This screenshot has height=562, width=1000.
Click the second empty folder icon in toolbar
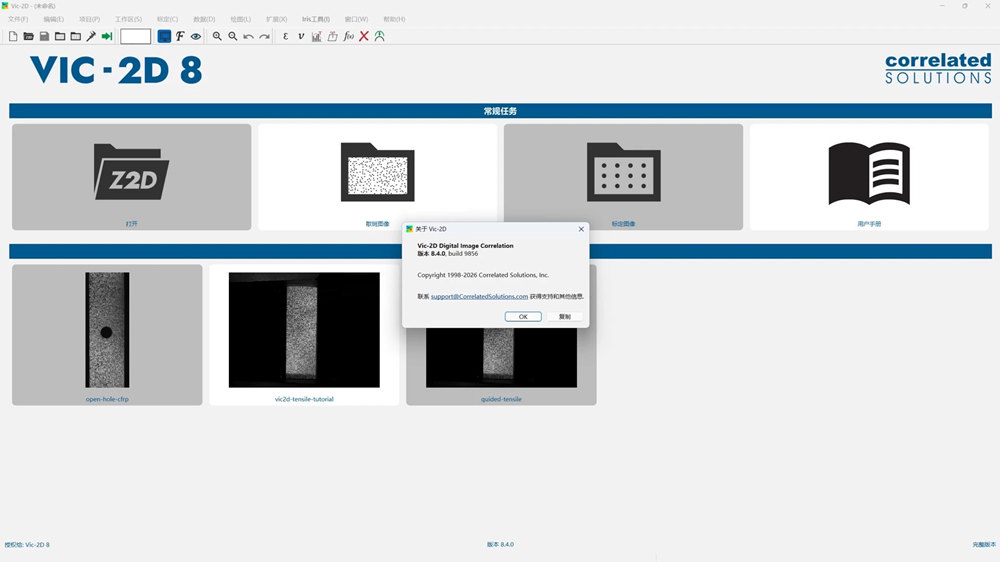pos(75,36)
